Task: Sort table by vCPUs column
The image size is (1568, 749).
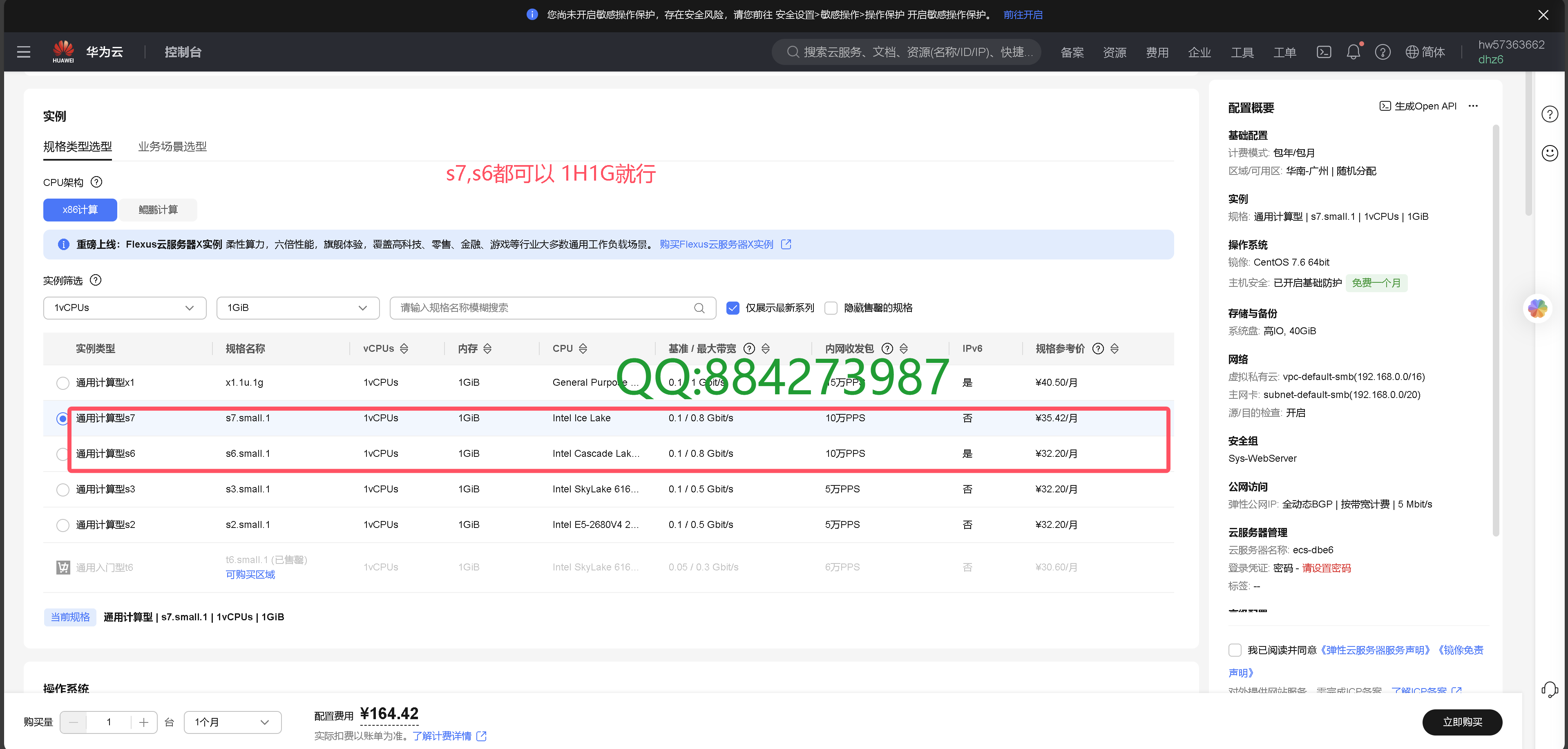Action: 404,348
